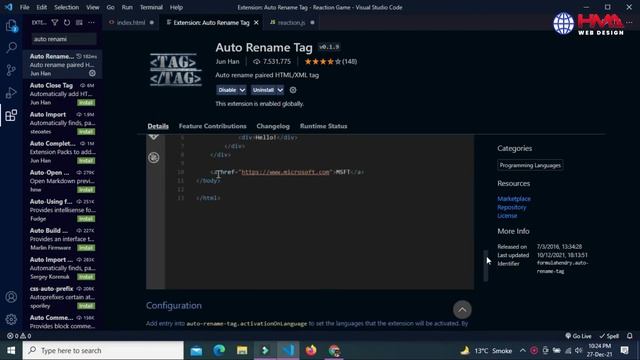The image size is (640, 360).
Task: Start Go Live server in status bar
Action: click(x=578, y=336)
